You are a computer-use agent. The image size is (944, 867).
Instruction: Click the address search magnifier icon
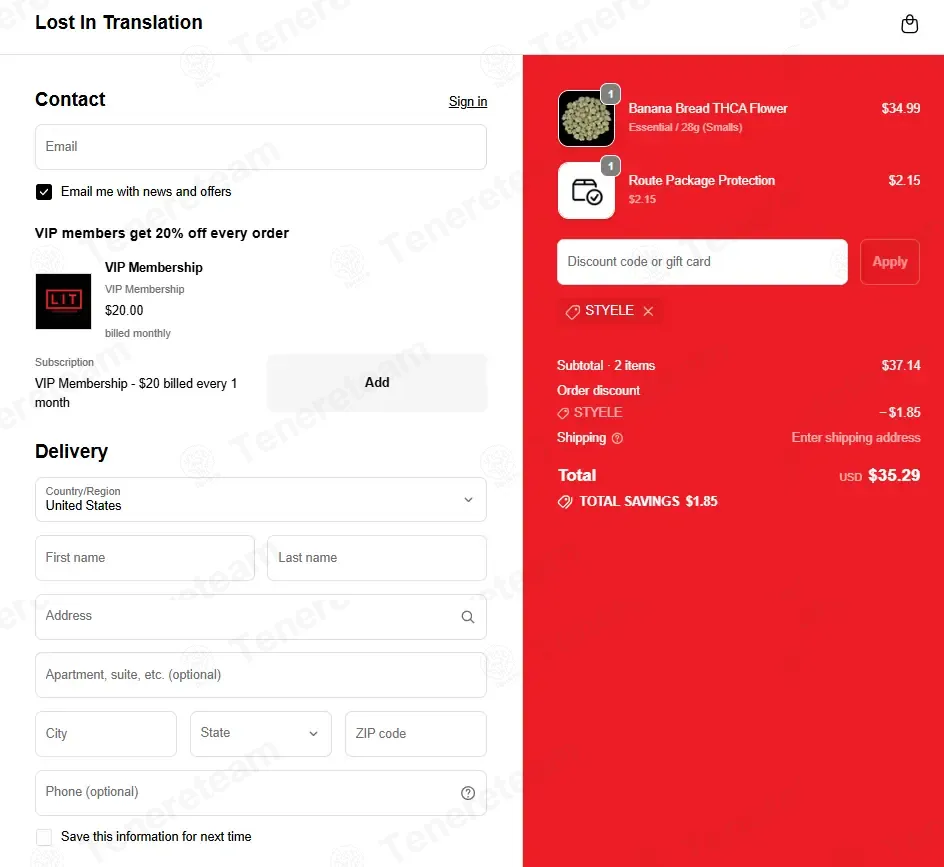[x=468, y=617]
